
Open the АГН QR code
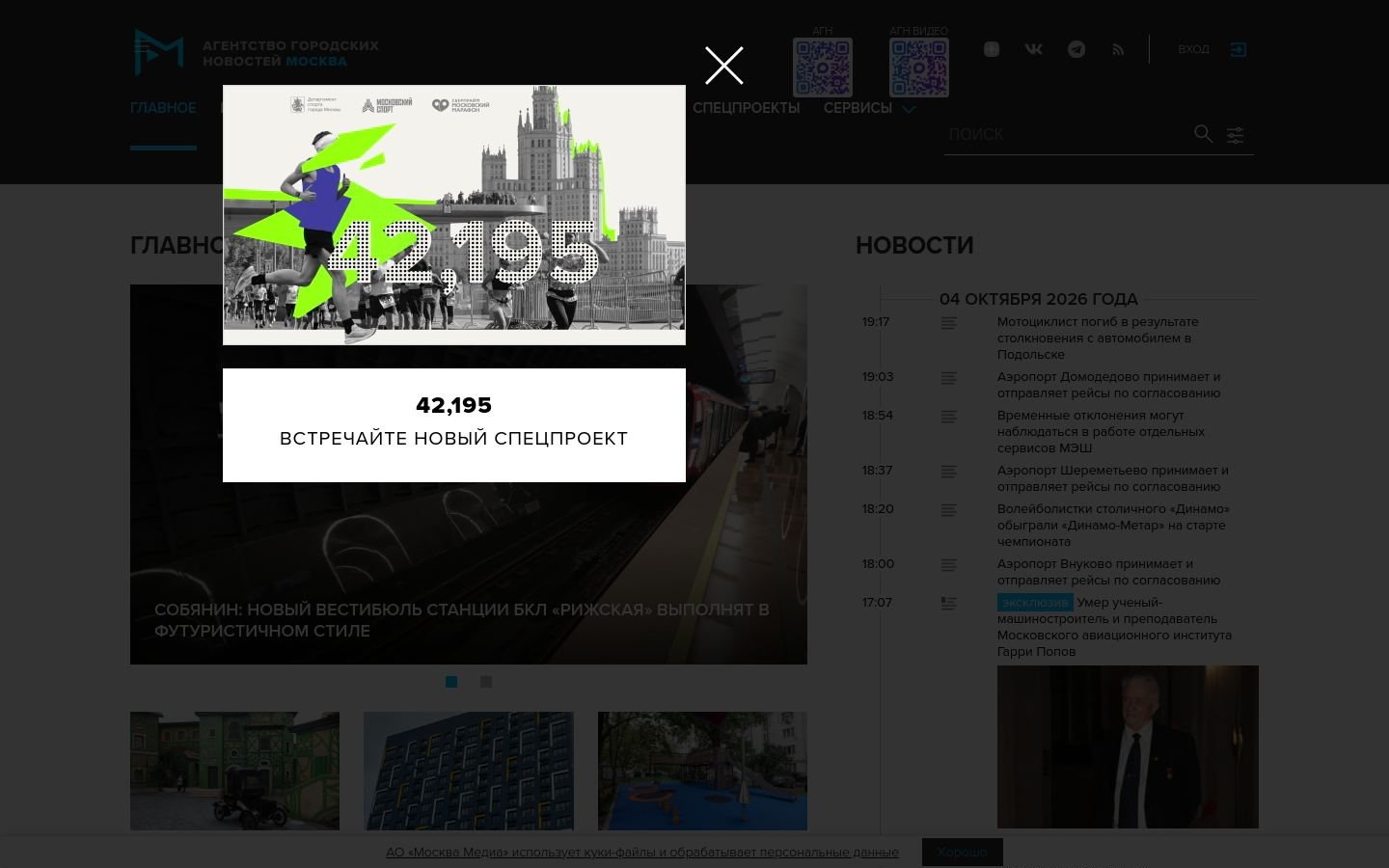coord(822,68)
